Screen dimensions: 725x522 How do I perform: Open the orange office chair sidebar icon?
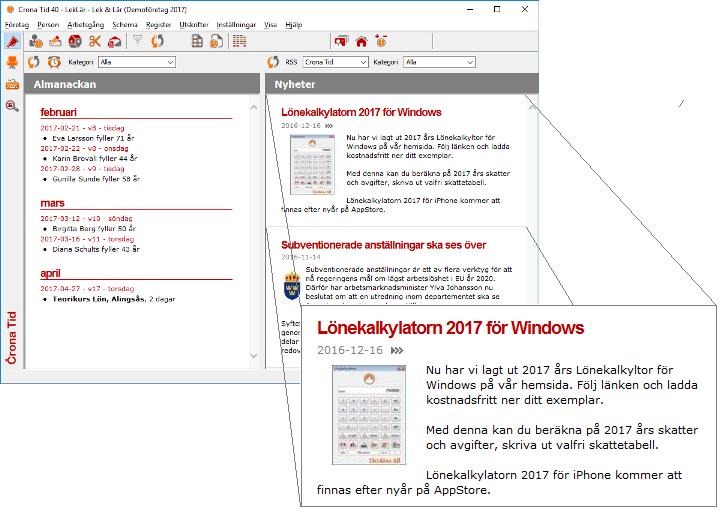point(12,62)
